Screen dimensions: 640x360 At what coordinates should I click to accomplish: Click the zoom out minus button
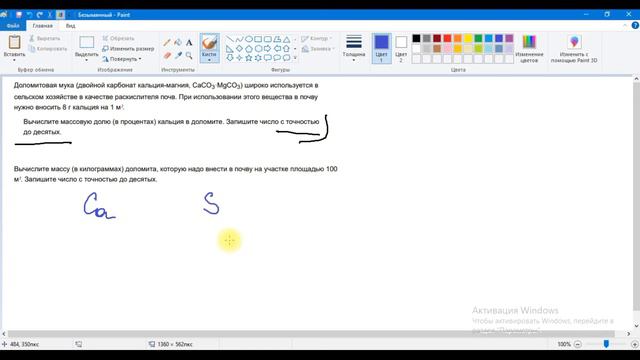coord(578,344)
